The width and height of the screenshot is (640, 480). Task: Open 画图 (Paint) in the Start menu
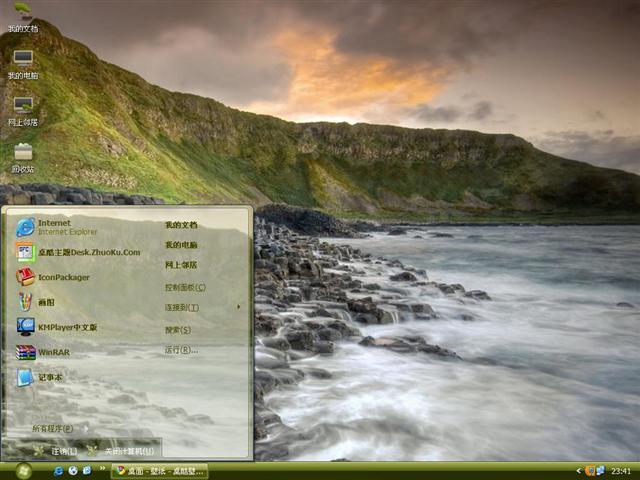click(x=45, y=302)
